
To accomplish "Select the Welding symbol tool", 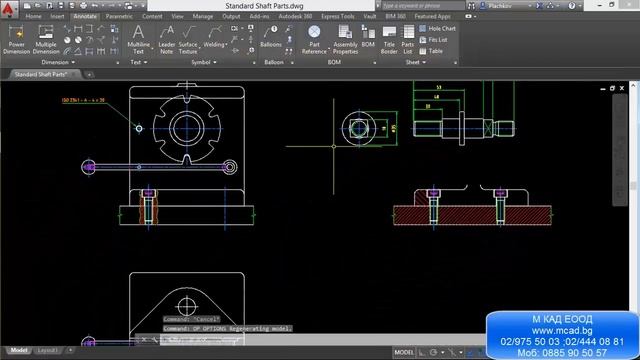I will coord(214,37).
